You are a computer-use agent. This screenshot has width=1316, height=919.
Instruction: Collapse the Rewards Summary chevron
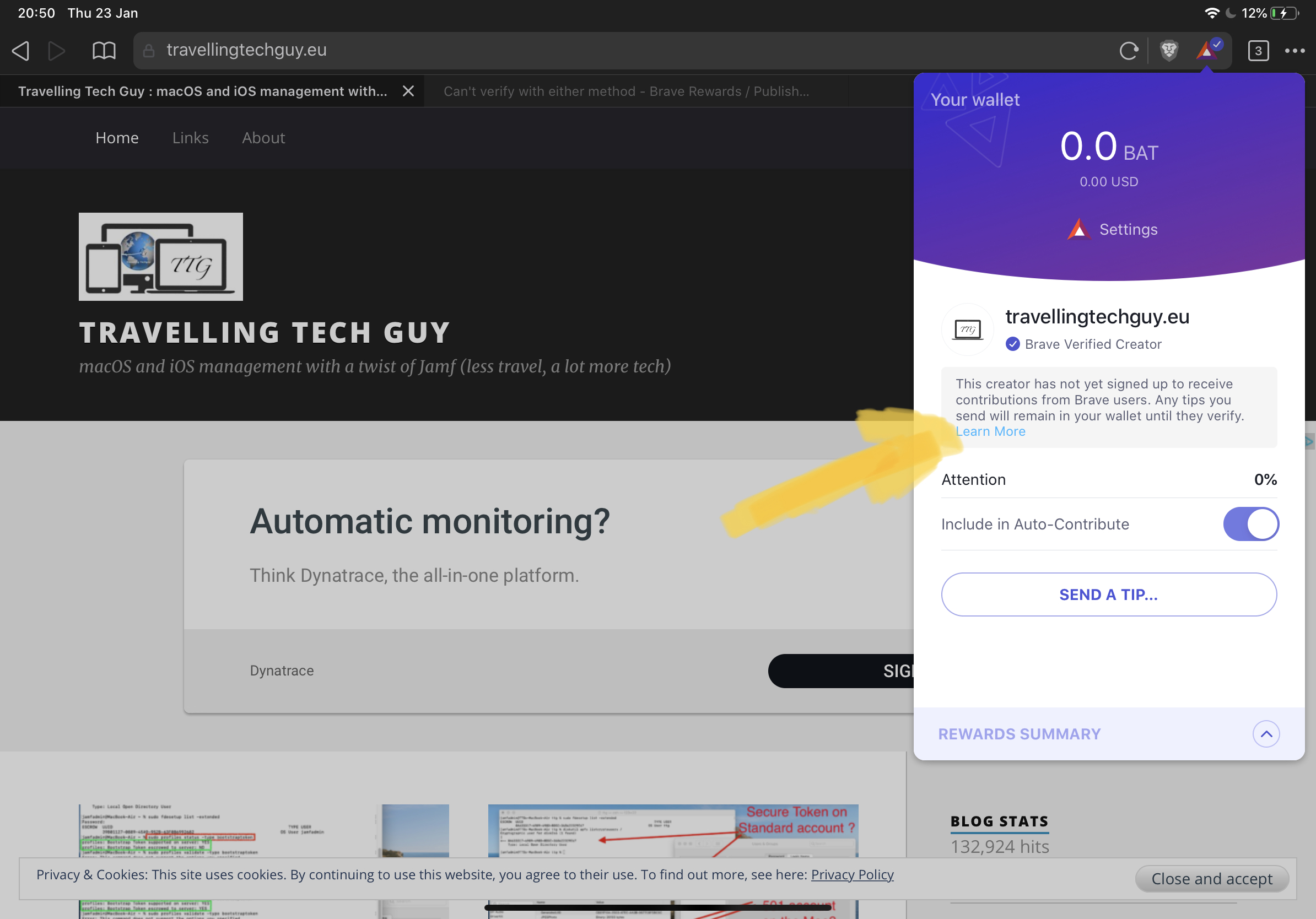pos(1265,734)
